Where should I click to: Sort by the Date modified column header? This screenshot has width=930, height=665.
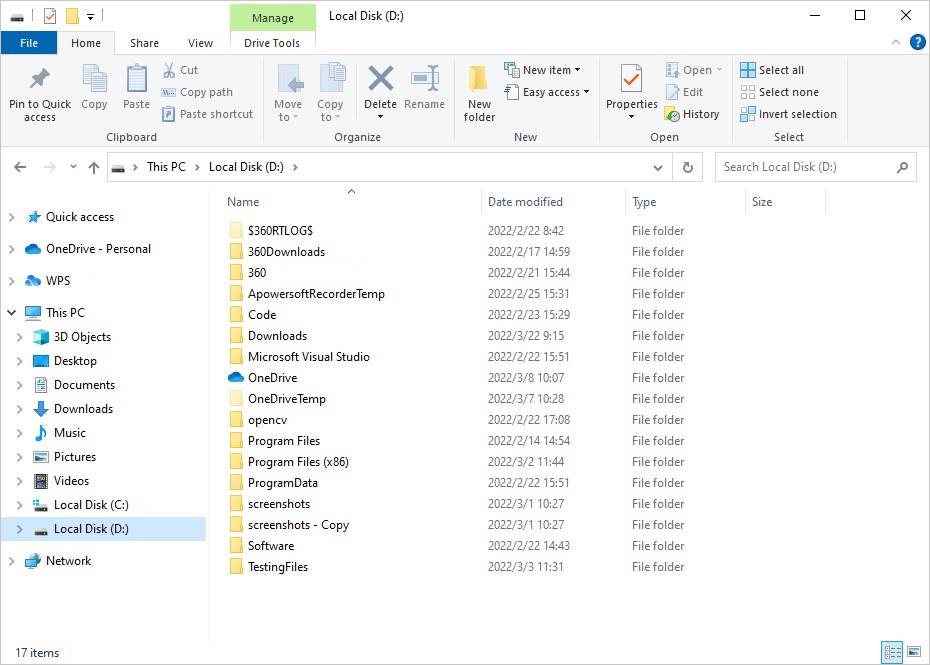[x=525, y=202]
